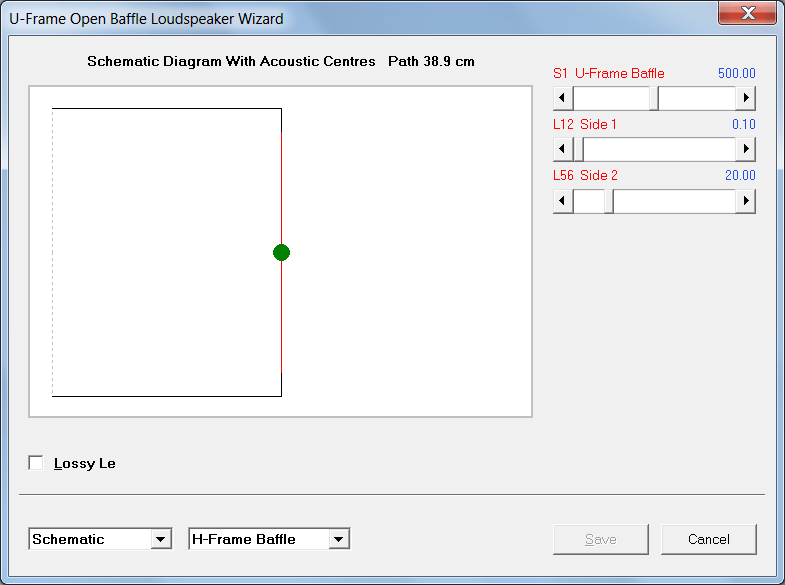The image size is (785, 585).
Task: Close the U-Frame wizard window
Action: click(747, 13)
